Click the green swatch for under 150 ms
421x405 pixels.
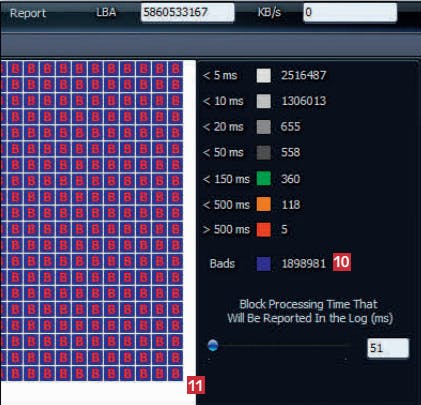pos(264,179)
